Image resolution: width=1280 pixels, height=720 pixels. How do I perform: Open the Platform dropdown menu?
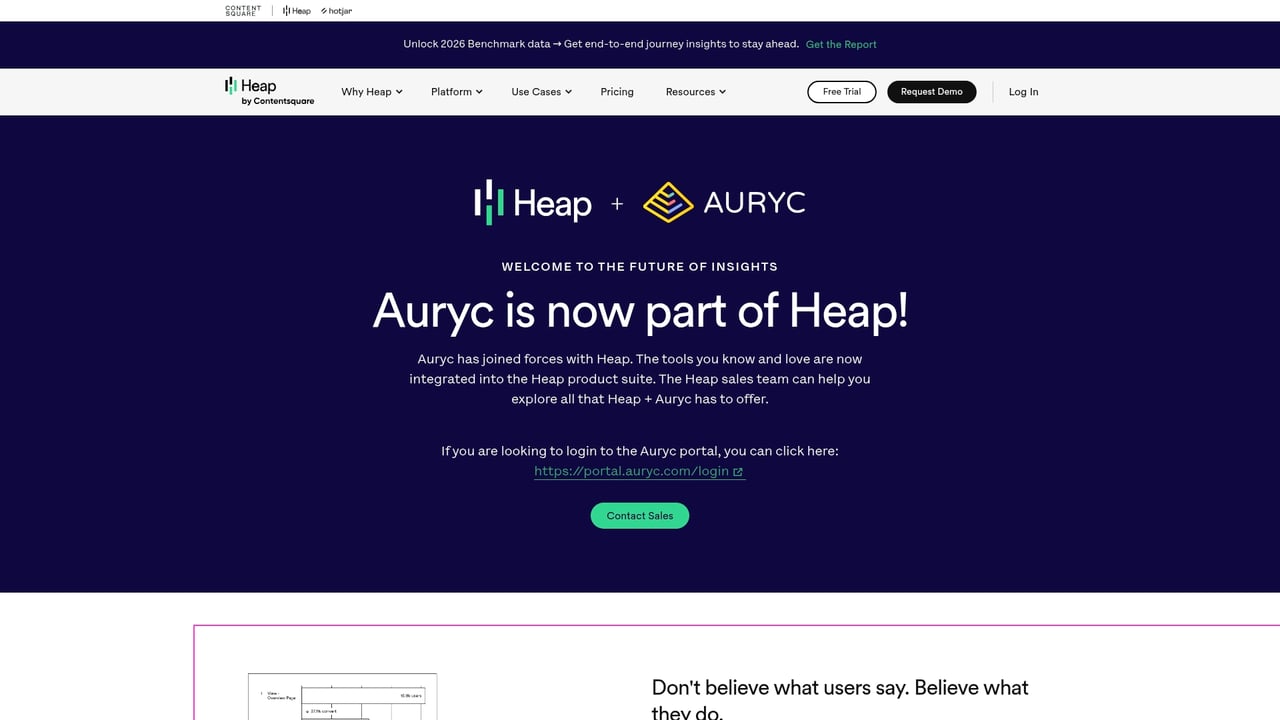456,91
